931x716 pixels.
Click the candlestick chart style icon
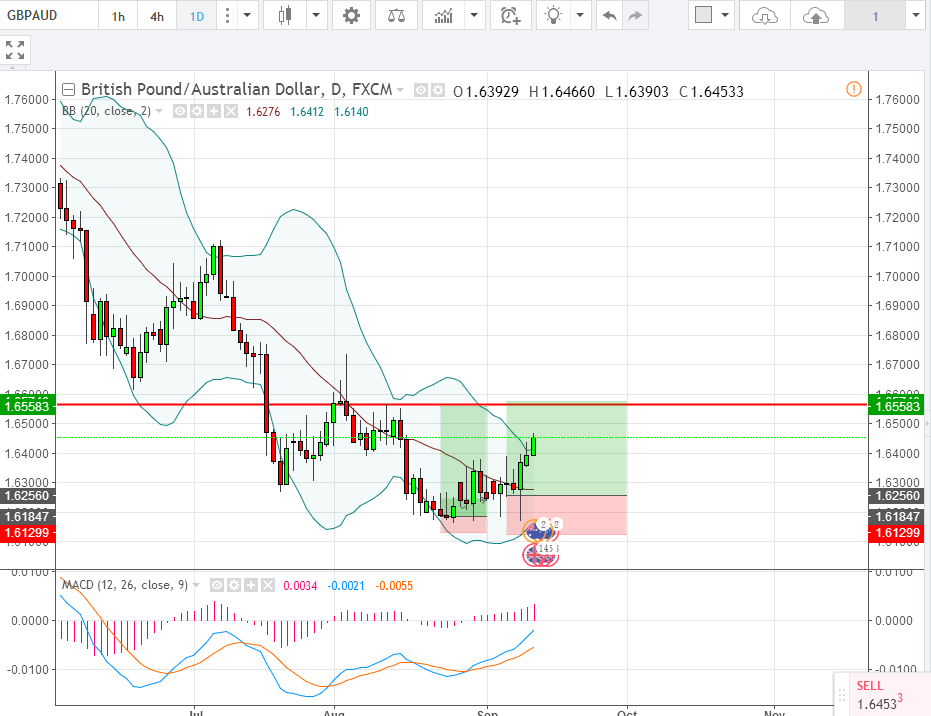tap(285, 15)
